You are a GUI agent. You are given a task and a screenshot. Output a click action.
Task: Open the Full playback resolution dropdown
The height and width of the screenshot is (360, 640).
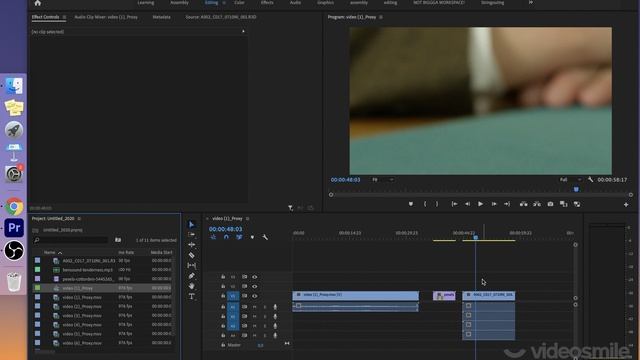click(570, 180)
